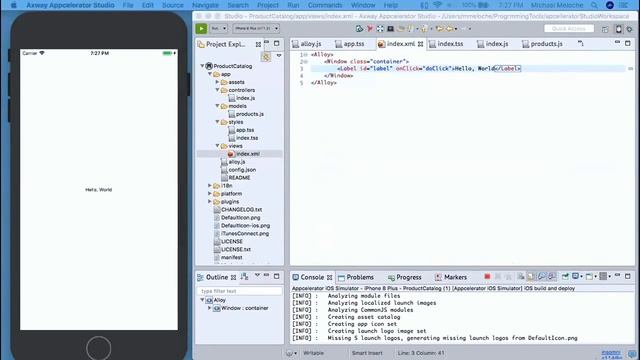Click the Apple menu logo
This screenshot has height=360, width=640.
pos(13,5)
